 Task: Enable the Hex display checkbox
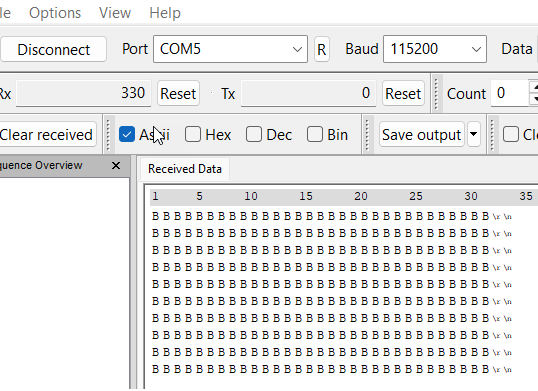tap(193, 134)
